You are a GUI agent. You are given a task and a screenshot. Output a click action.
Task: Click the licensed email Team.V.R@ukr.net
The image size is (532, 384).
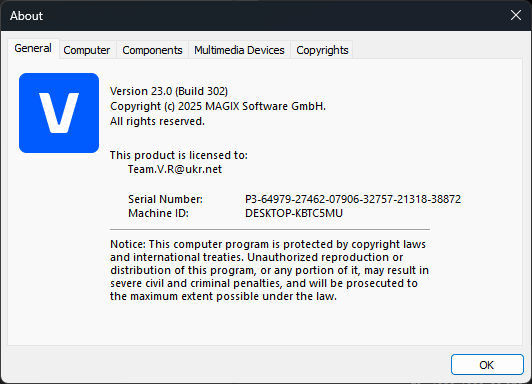tap(175, 169)
